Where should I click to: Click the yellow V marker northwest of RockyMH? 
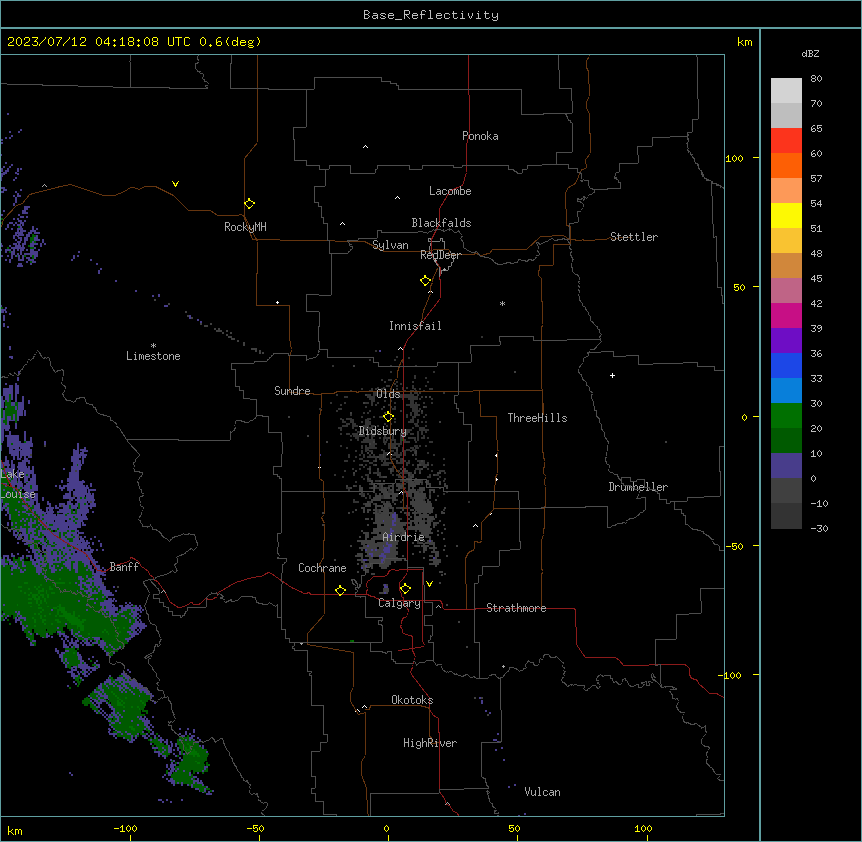(x=175, y=184)
